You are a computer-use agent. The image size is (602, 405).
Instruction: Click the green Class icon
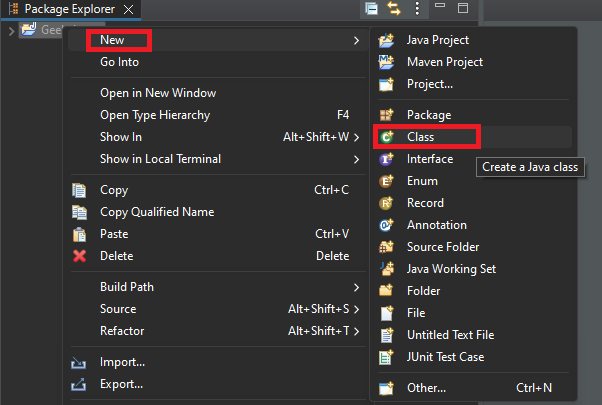point(386,137)
